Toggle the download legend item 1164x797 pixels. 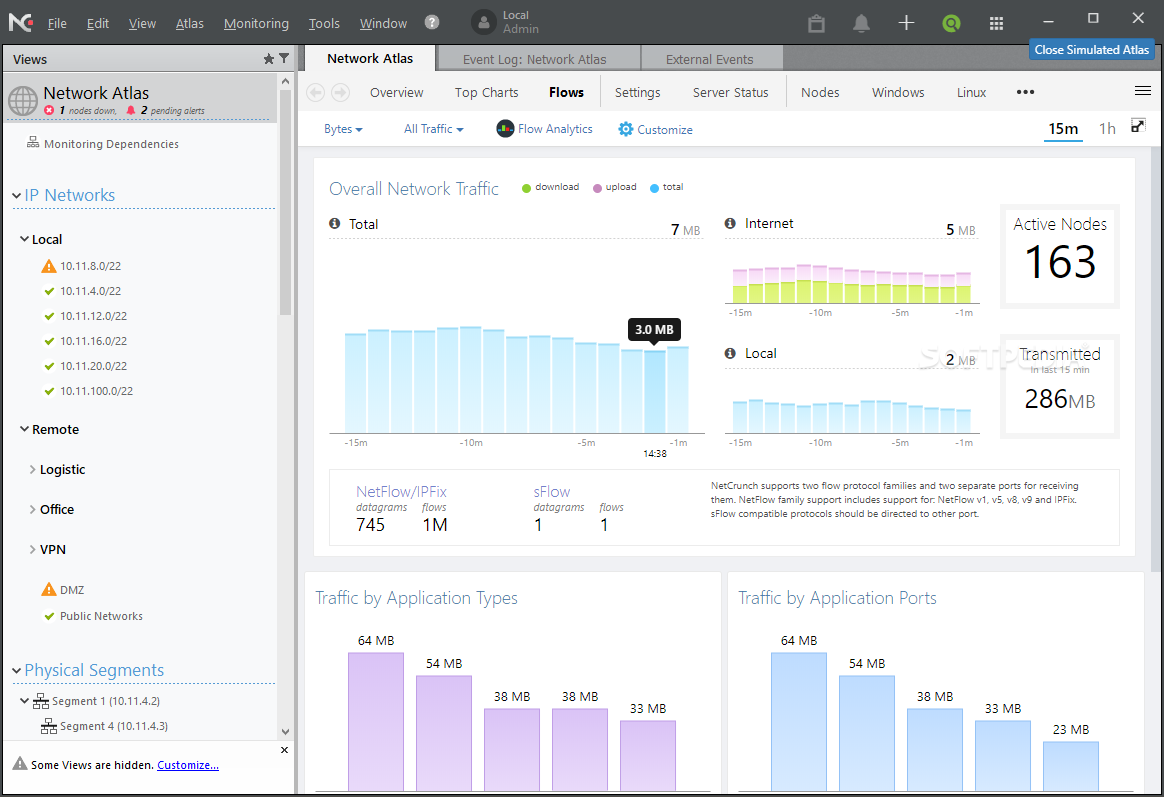550,187
